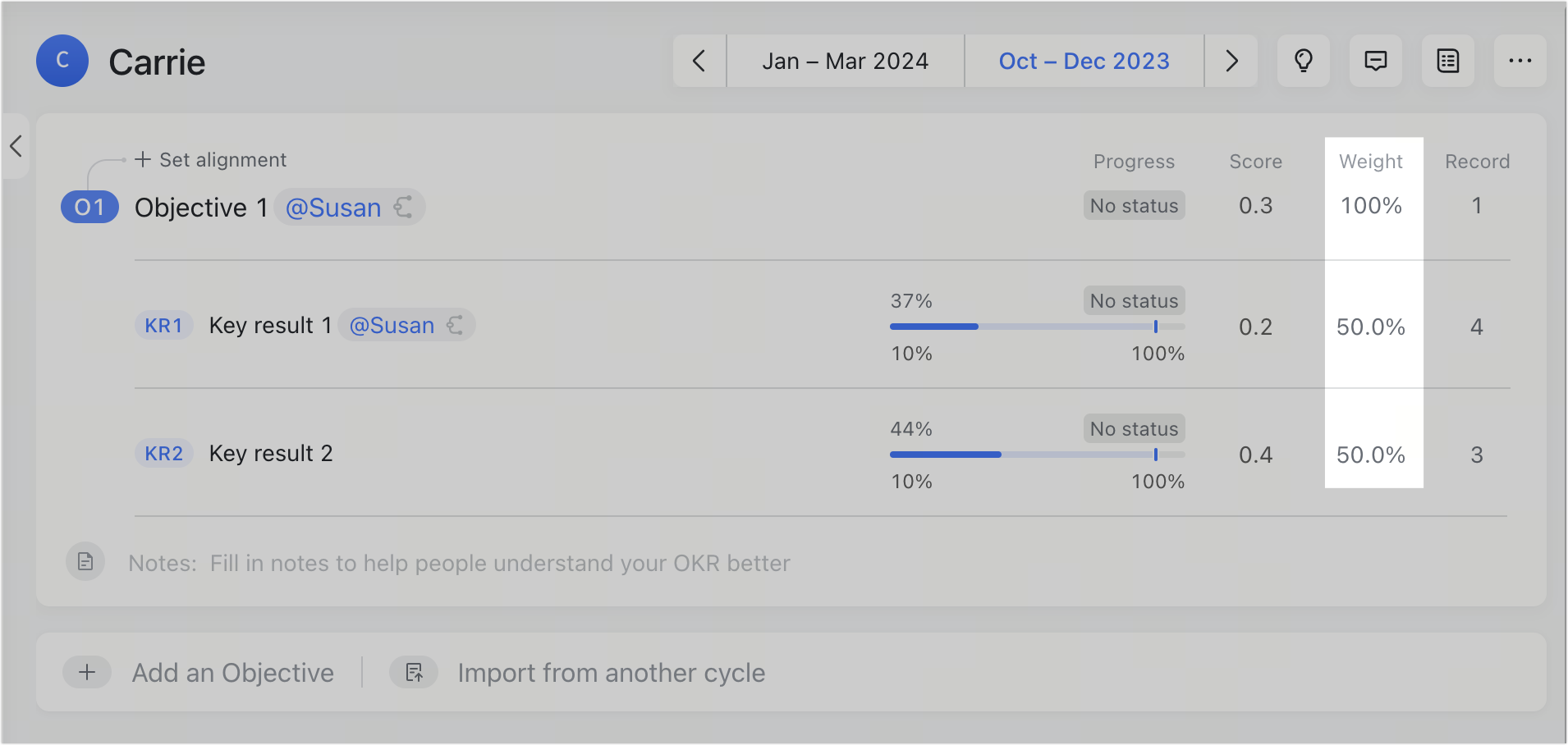Image resolution: width=1568 pixels, height=745 pixels.
Task: Click Set alignment for Objective 1
Action: click(x=209, y=159)
